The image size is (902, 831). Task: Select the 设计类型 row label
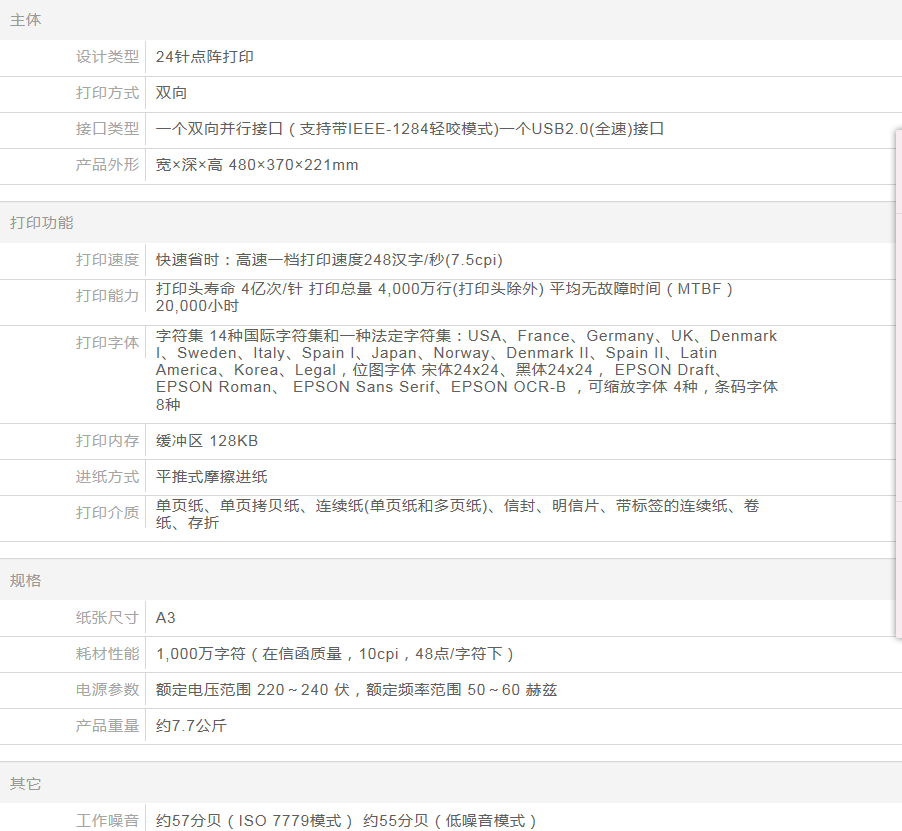coord(107,57)
